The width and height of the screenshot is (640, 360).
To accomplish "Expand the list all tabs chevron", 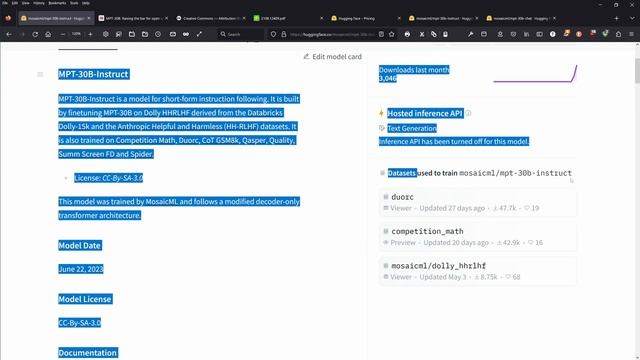I will tap(632, 18).
